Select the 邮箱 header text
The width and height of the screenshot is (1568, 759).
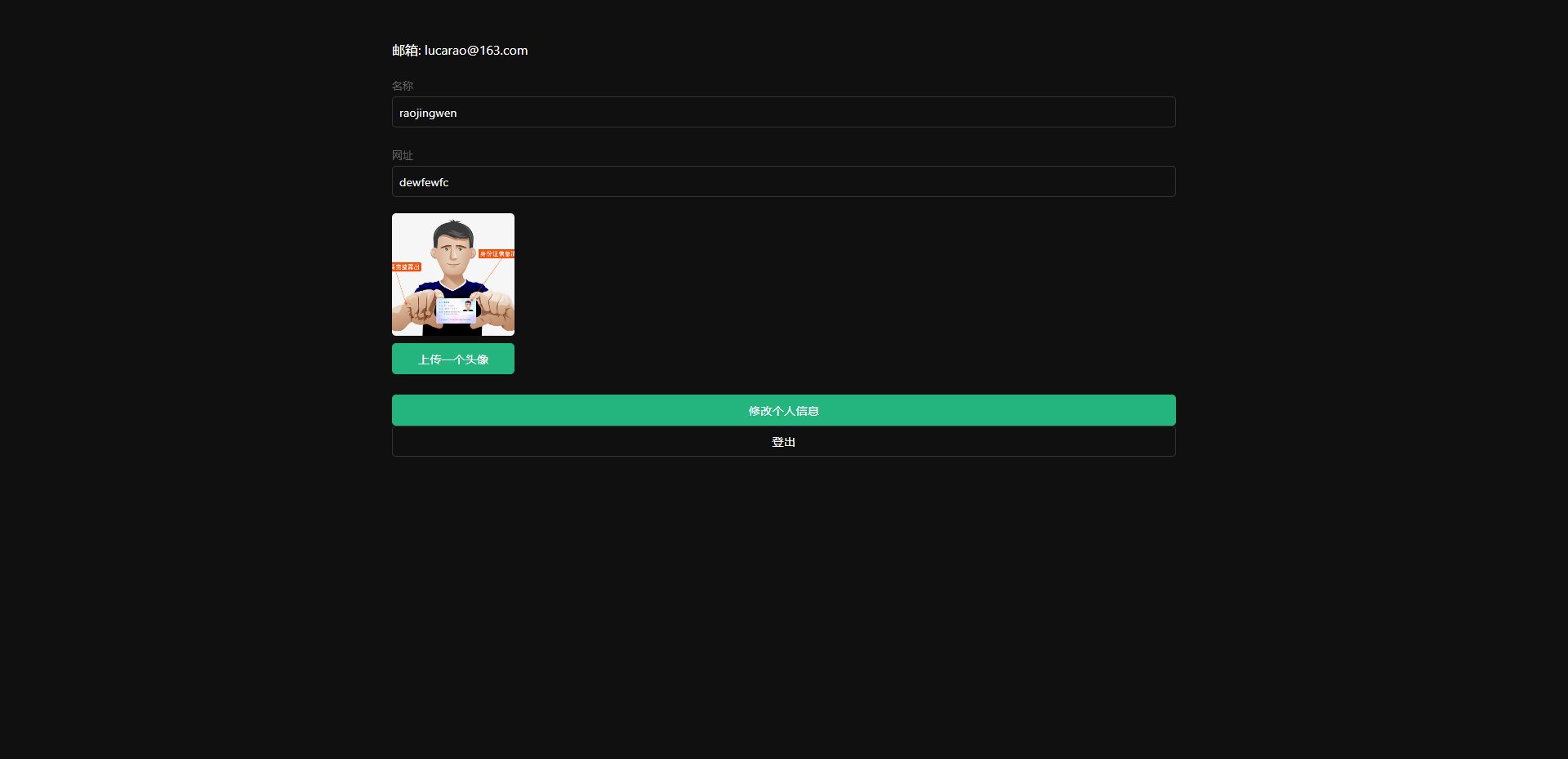[406, 50]
